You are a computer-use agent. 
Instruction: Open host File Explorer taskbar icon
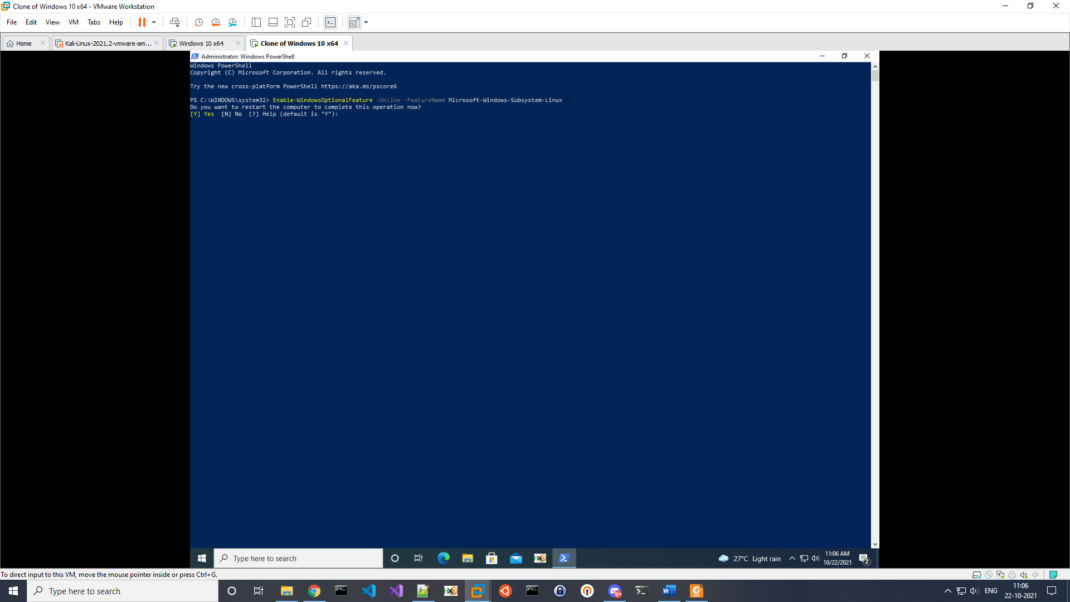point(287,591)
